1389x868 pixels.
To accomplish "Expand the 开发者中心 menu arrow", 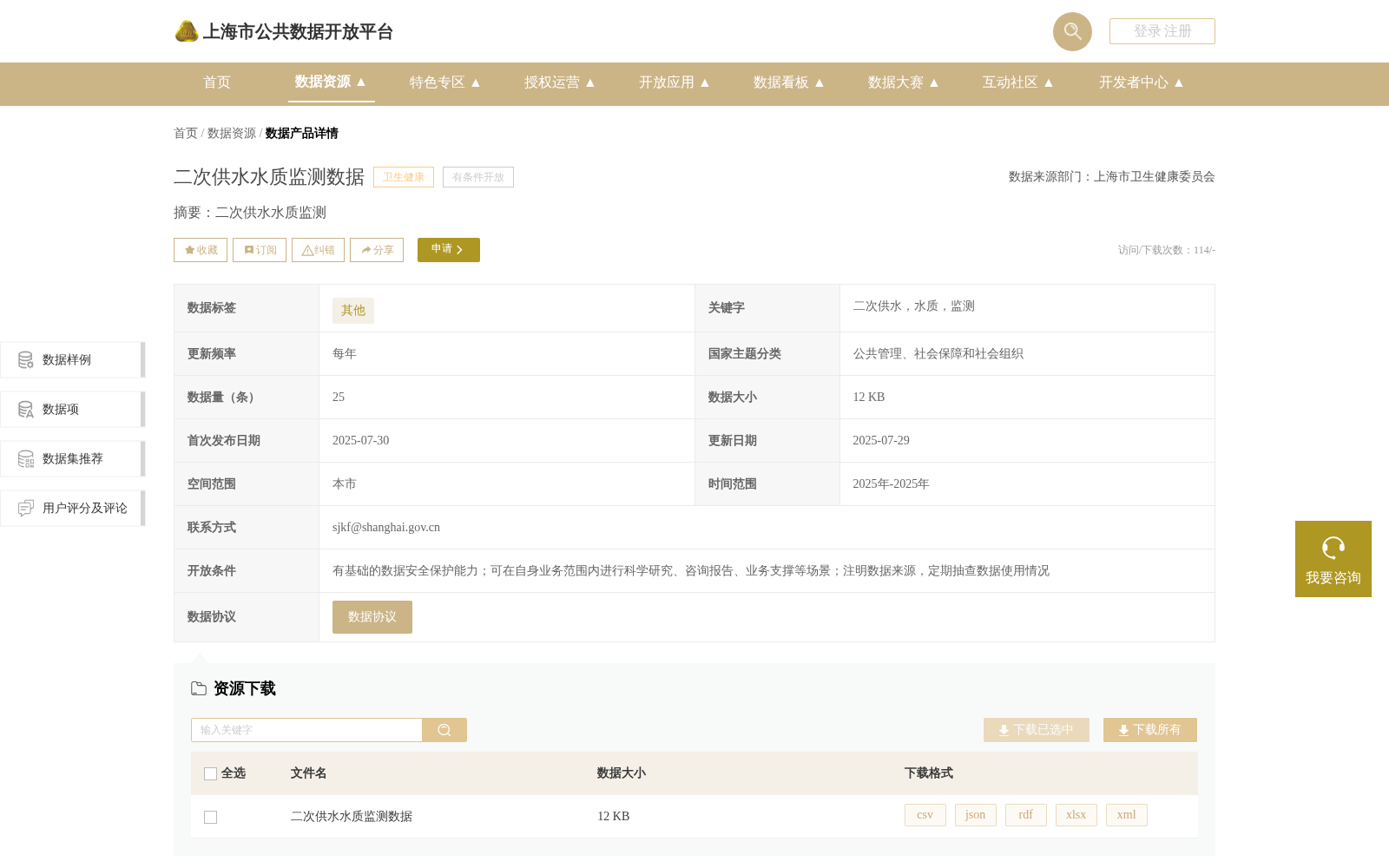I will [x=1179, y=82].
